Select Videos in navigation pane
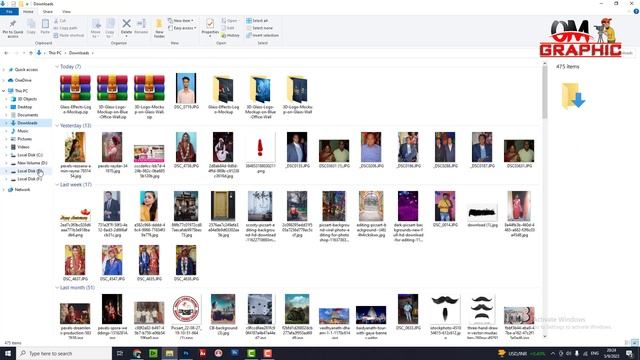 pyautogui.click(x=23, y=147)
